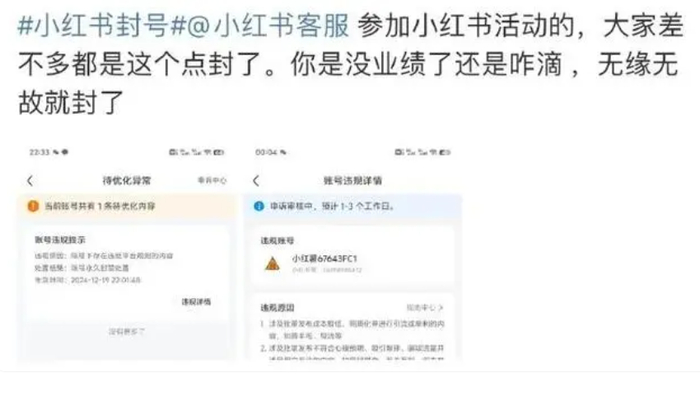Open the right phone screenshot thumbnail
The height and width of the screenshot is (401, 700).
coord(353,252)
